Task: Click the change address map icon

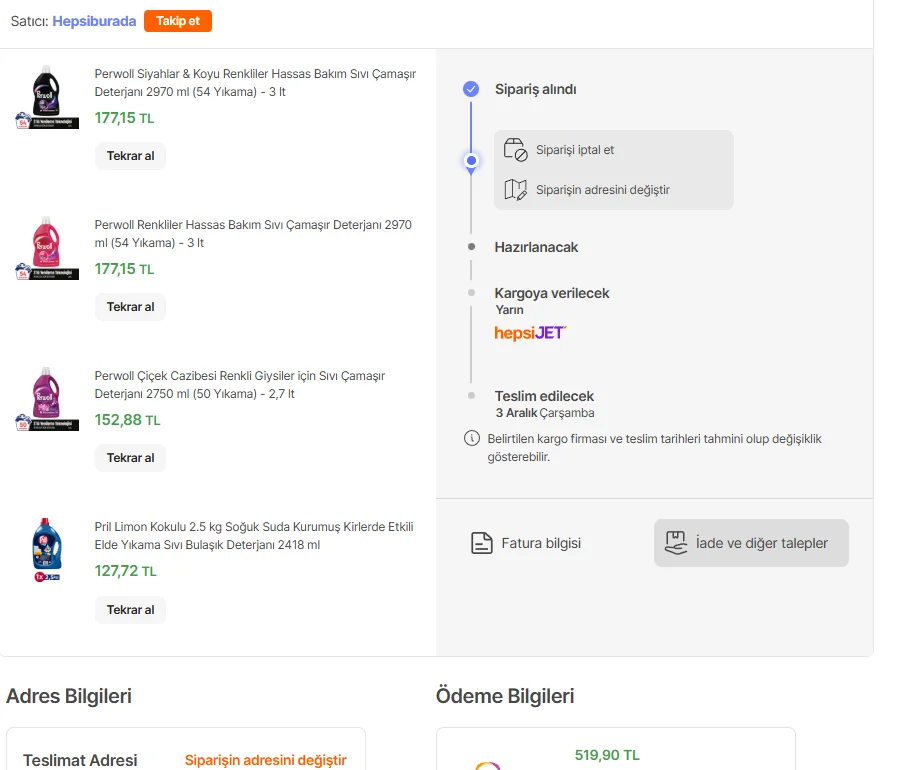Action: click(515, 190)
